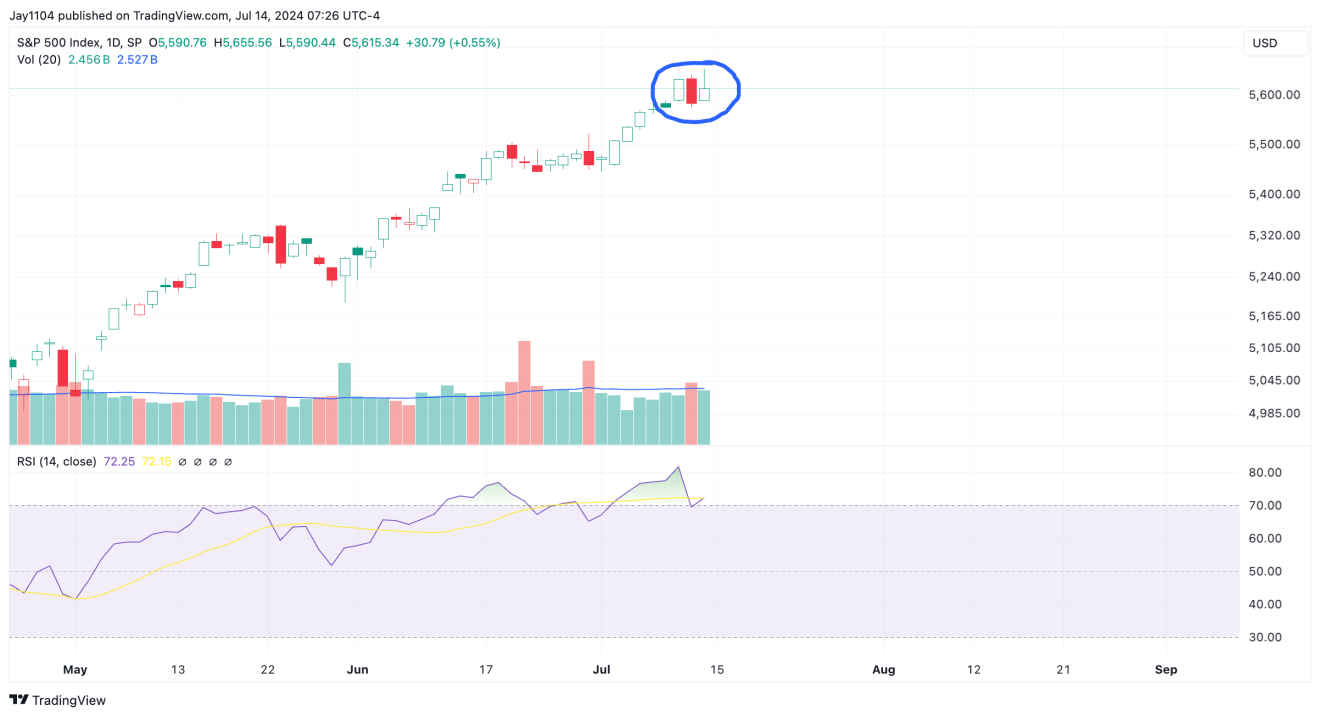The height and width of the screenshot is (717, 1320).
Task: Click the RSI moving average value 72.15
Action: (x=157, y=461)
